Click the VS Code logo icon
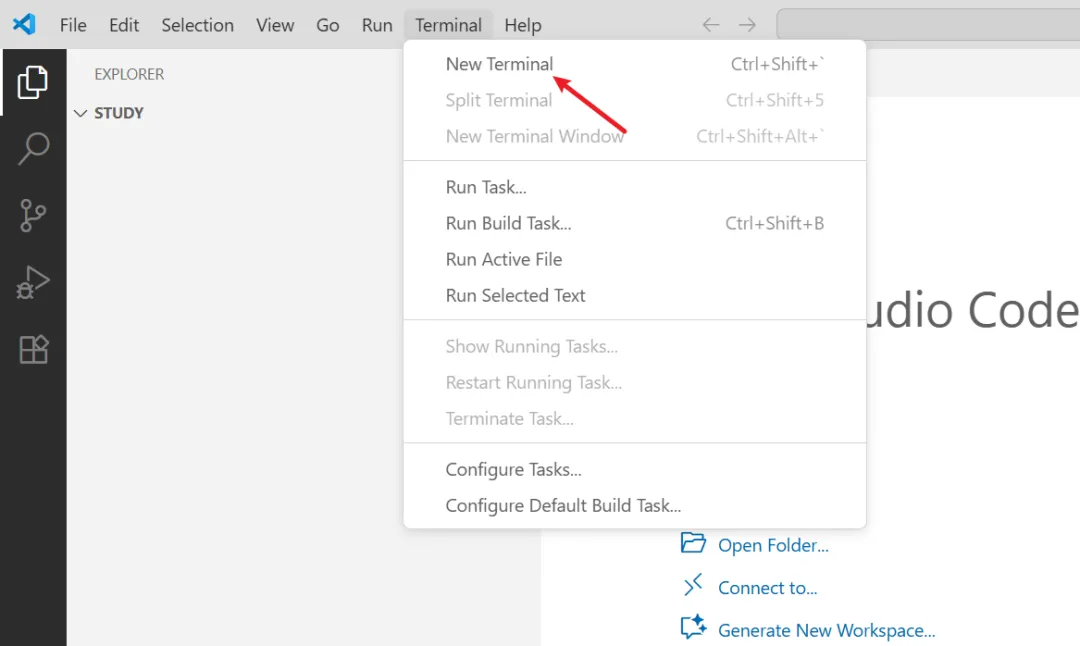 click(24, 25)
